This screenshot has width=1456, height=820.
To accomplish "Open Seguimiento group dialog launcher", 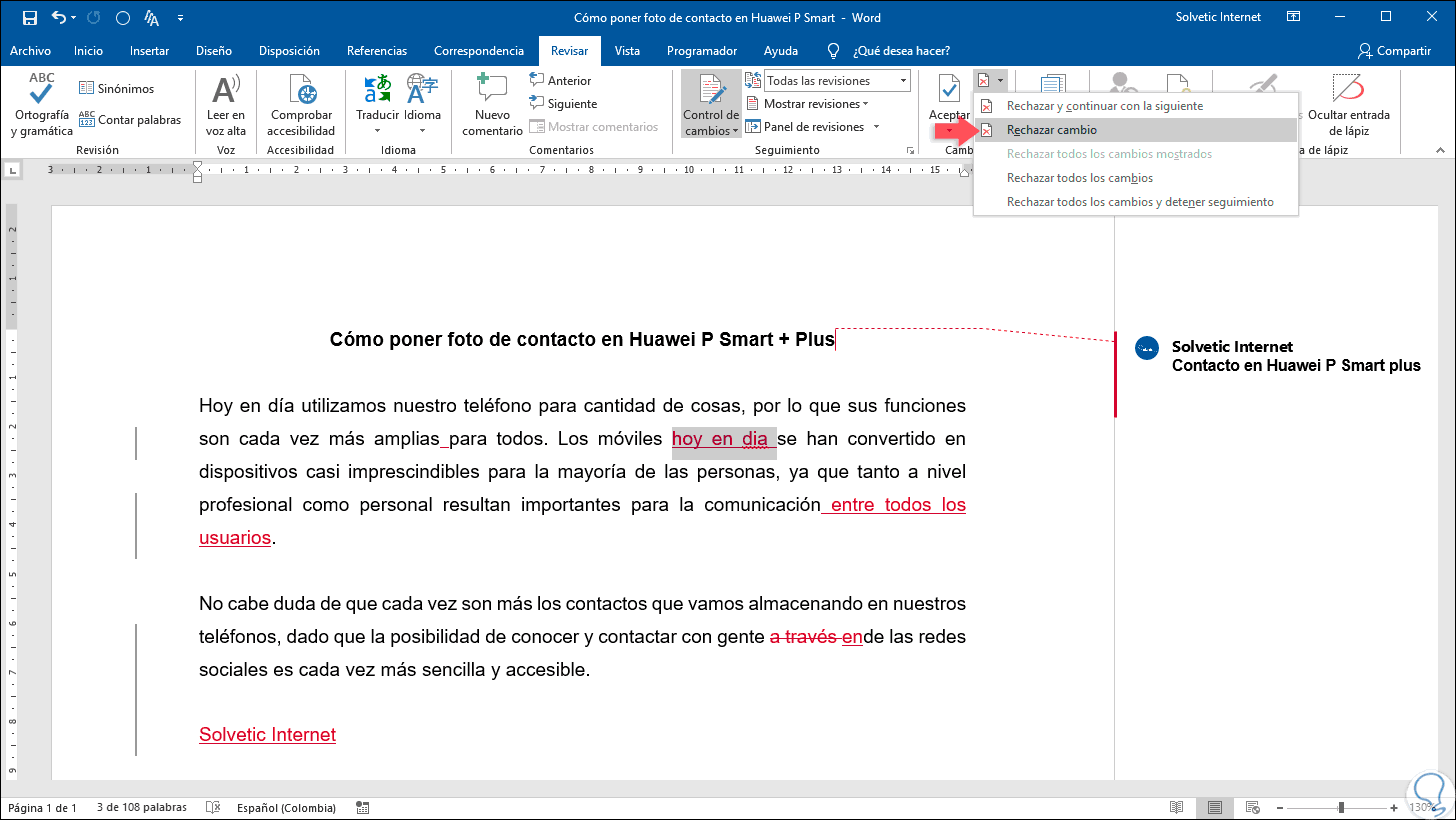I will pyautogui.click(x=910, y=150).
